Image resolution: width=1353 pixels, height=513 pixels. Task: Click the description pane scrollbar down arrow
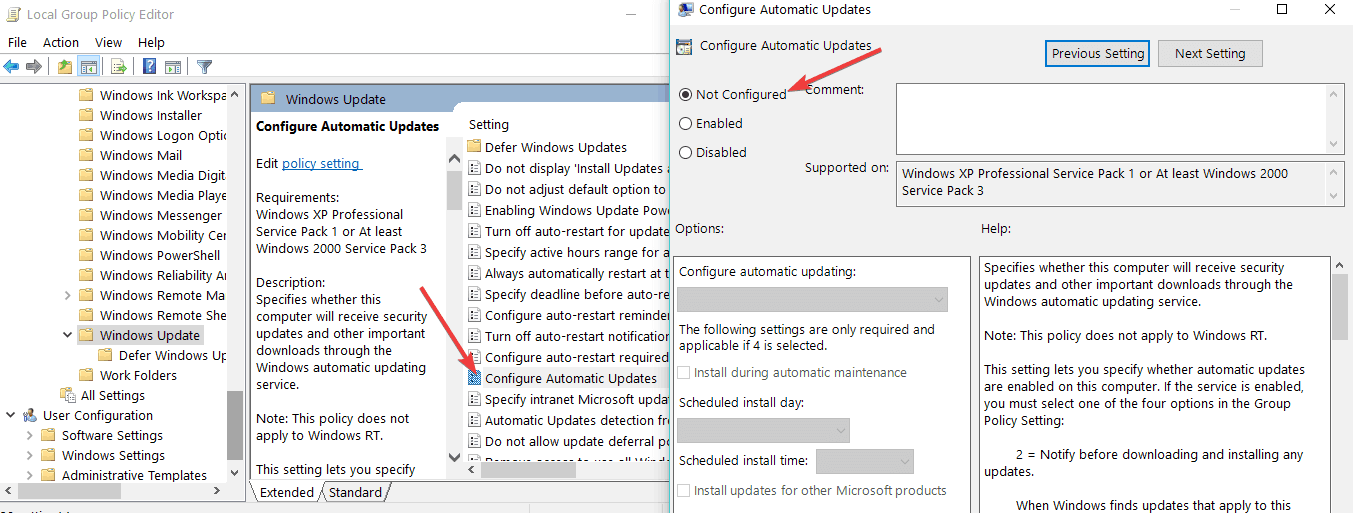[x=454, y=457]
